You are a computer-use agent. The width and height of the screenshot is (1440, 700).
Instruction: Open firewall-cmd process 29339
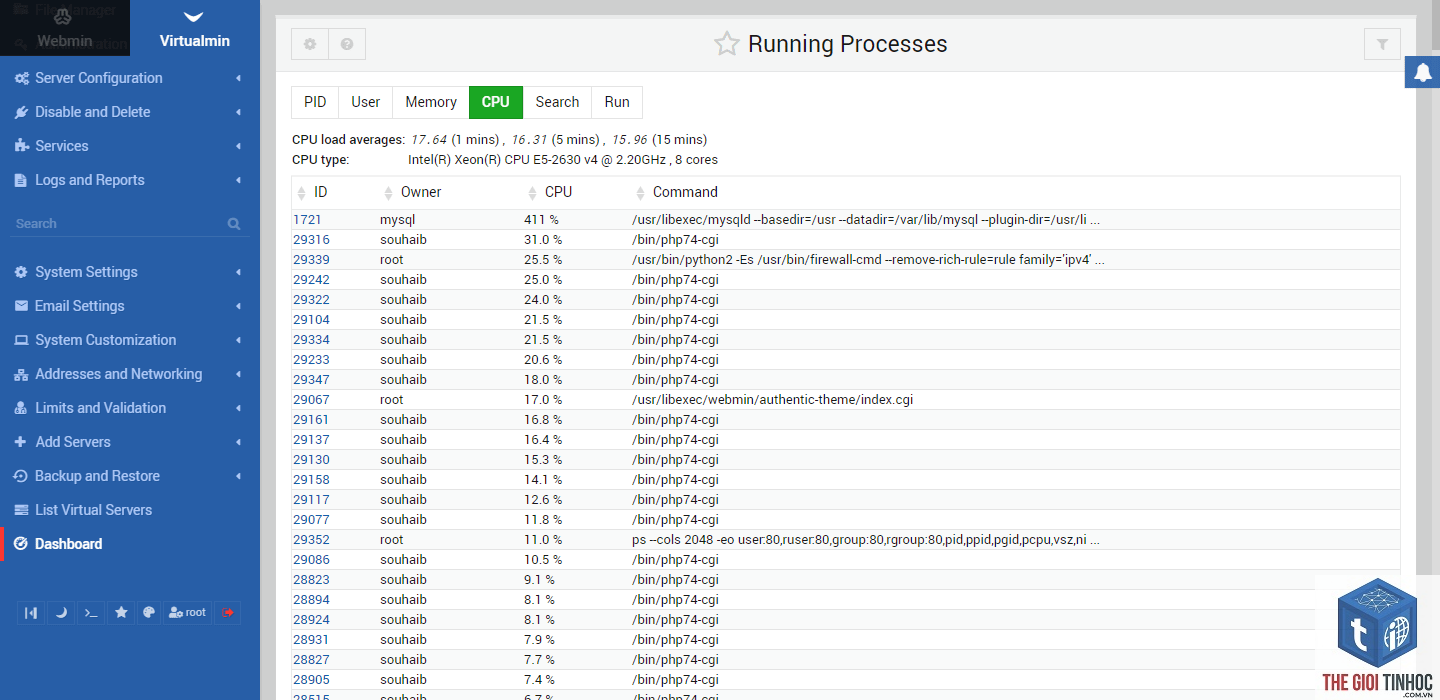[311, 260]
